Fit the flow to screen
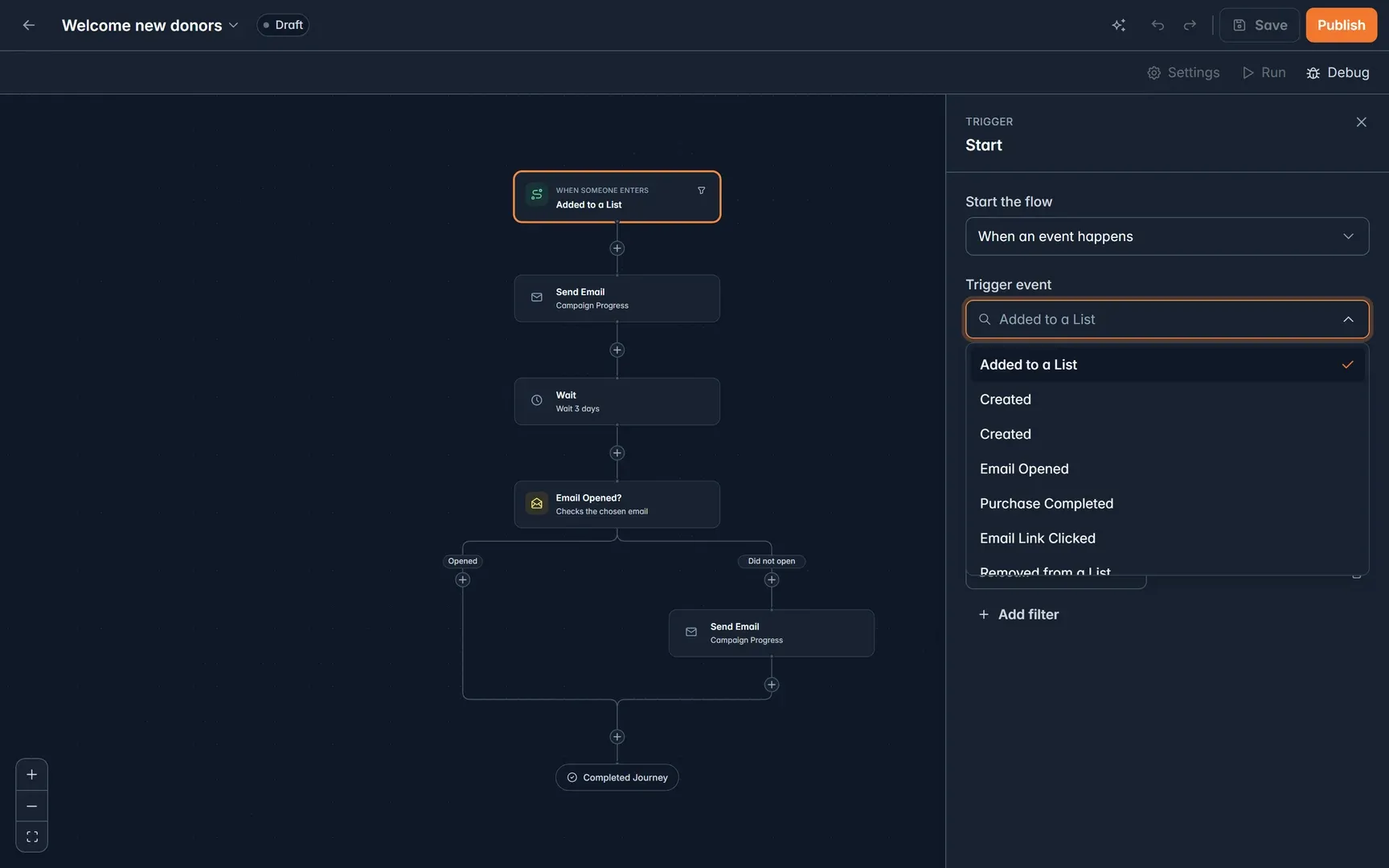The image size is (1389, 868). pos(31,837)
